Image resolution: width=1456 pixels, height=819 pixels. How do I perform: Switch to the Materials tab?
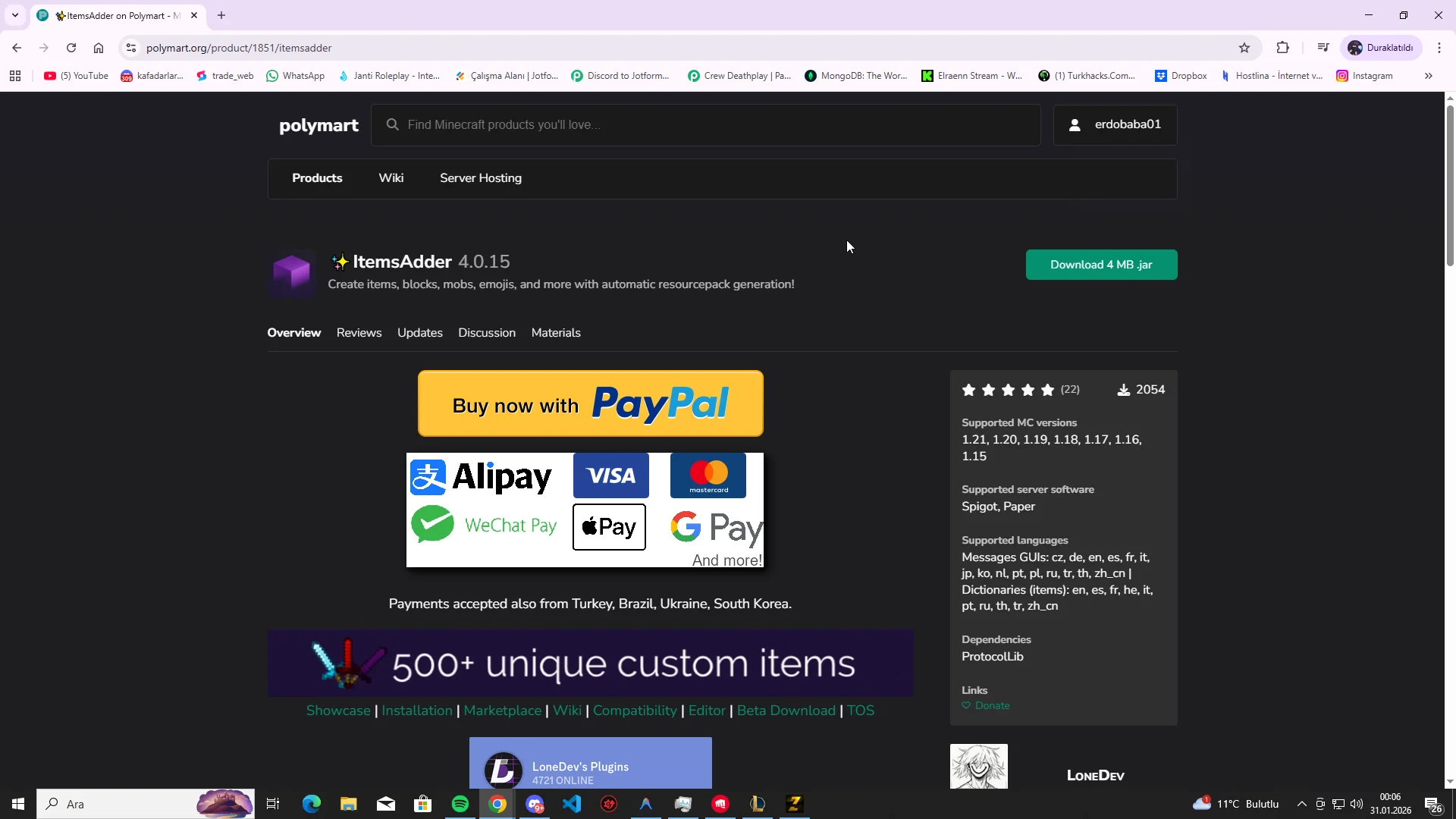coord(556,333)
